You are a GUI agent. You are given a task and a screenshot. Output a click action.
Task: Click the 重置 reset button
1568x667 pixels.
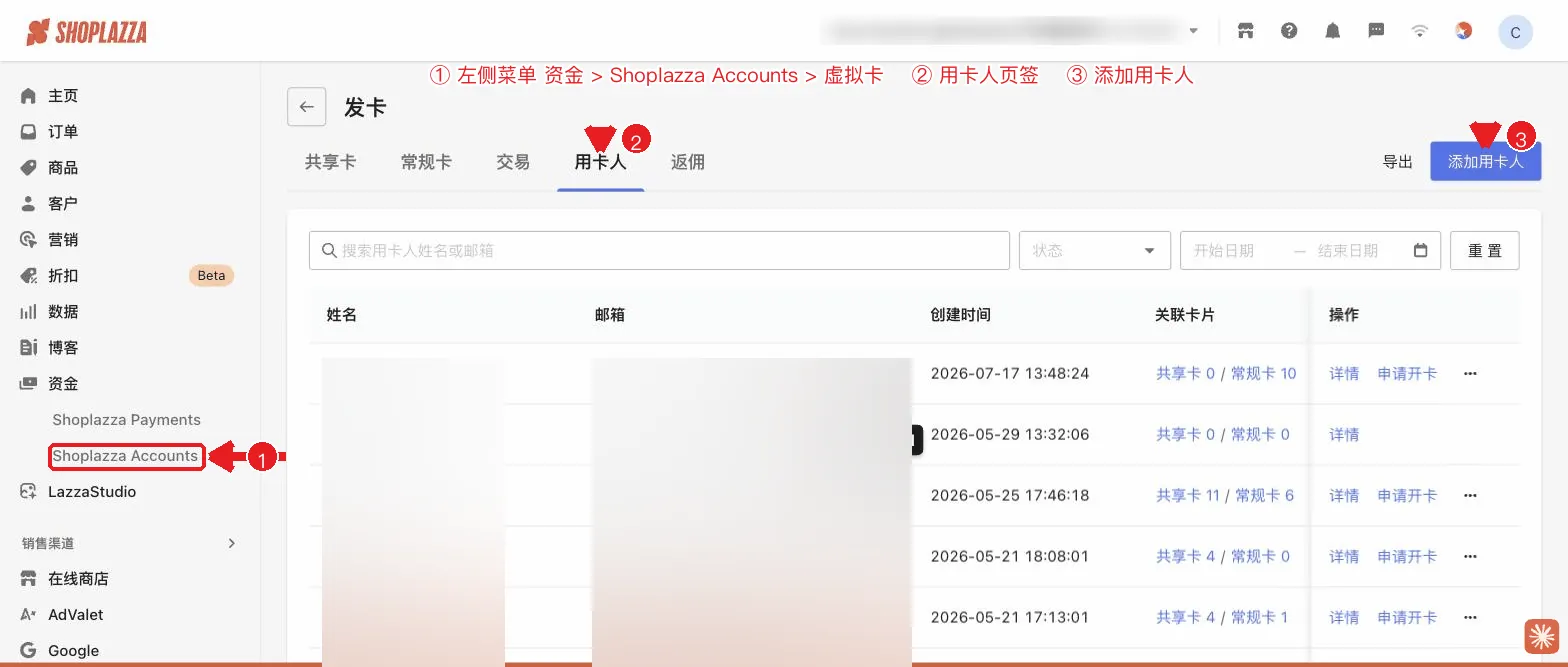tap(1484, 251)
